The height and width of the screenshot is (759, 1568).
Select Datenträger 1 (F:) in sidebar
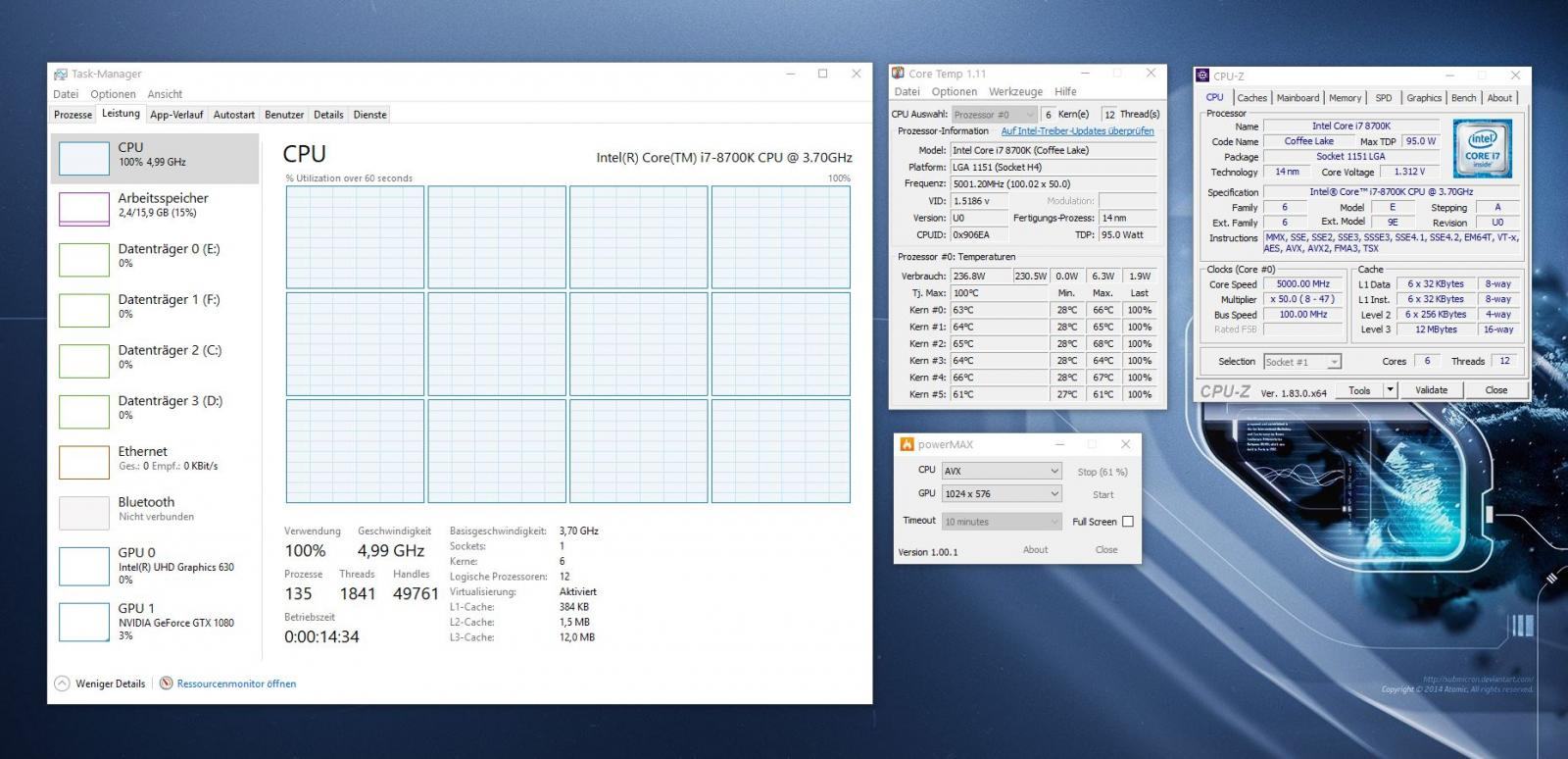pyautogui.click(x=155, y=307)
